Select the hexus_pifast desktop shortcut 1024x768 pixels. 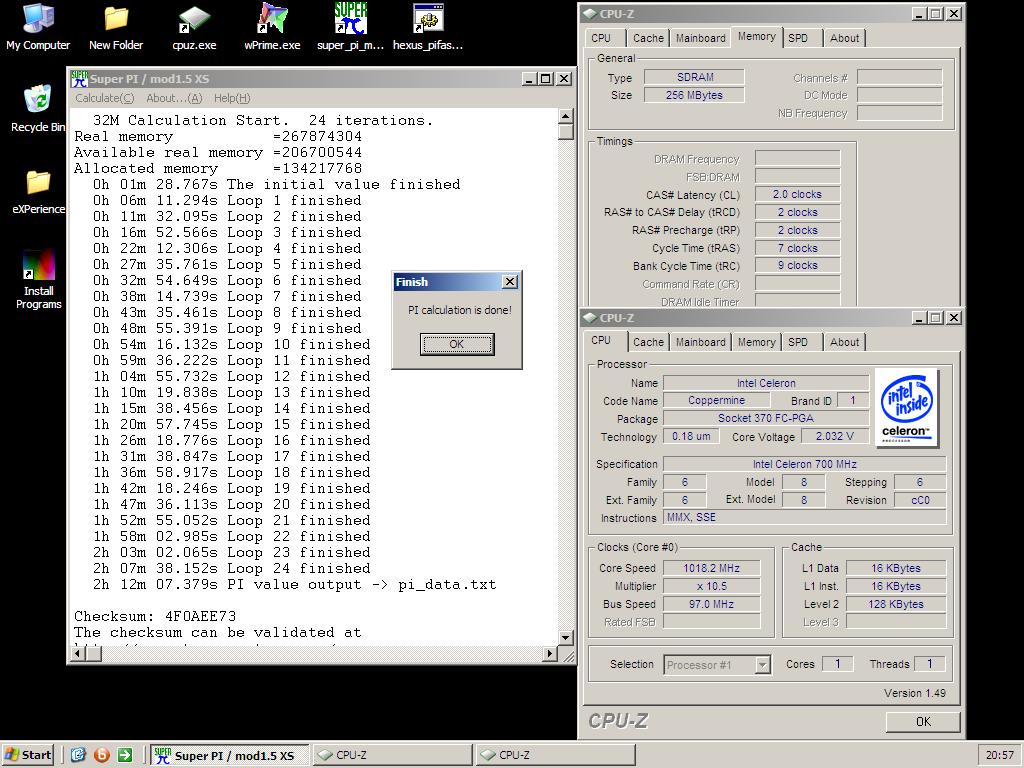[x=428, y=27]
